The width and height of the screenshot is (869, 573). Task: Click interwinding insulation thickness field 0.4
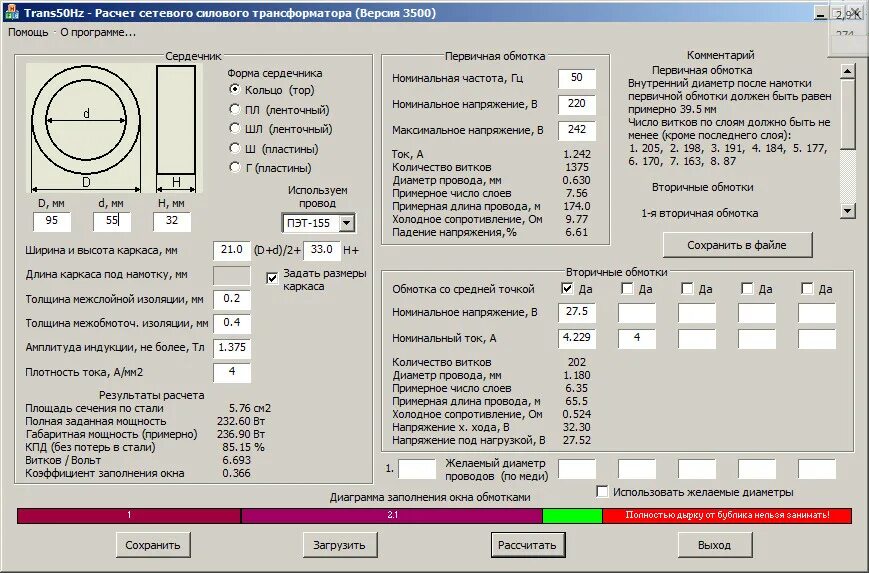pyautogui.click(x=232, y=323)
